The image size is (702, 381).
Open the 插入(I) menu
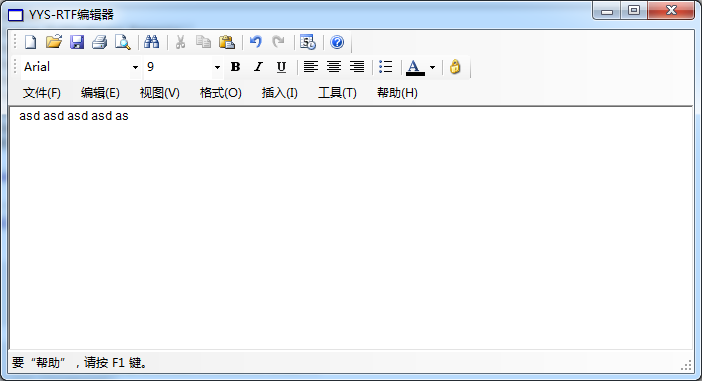[x=279, y=93]
